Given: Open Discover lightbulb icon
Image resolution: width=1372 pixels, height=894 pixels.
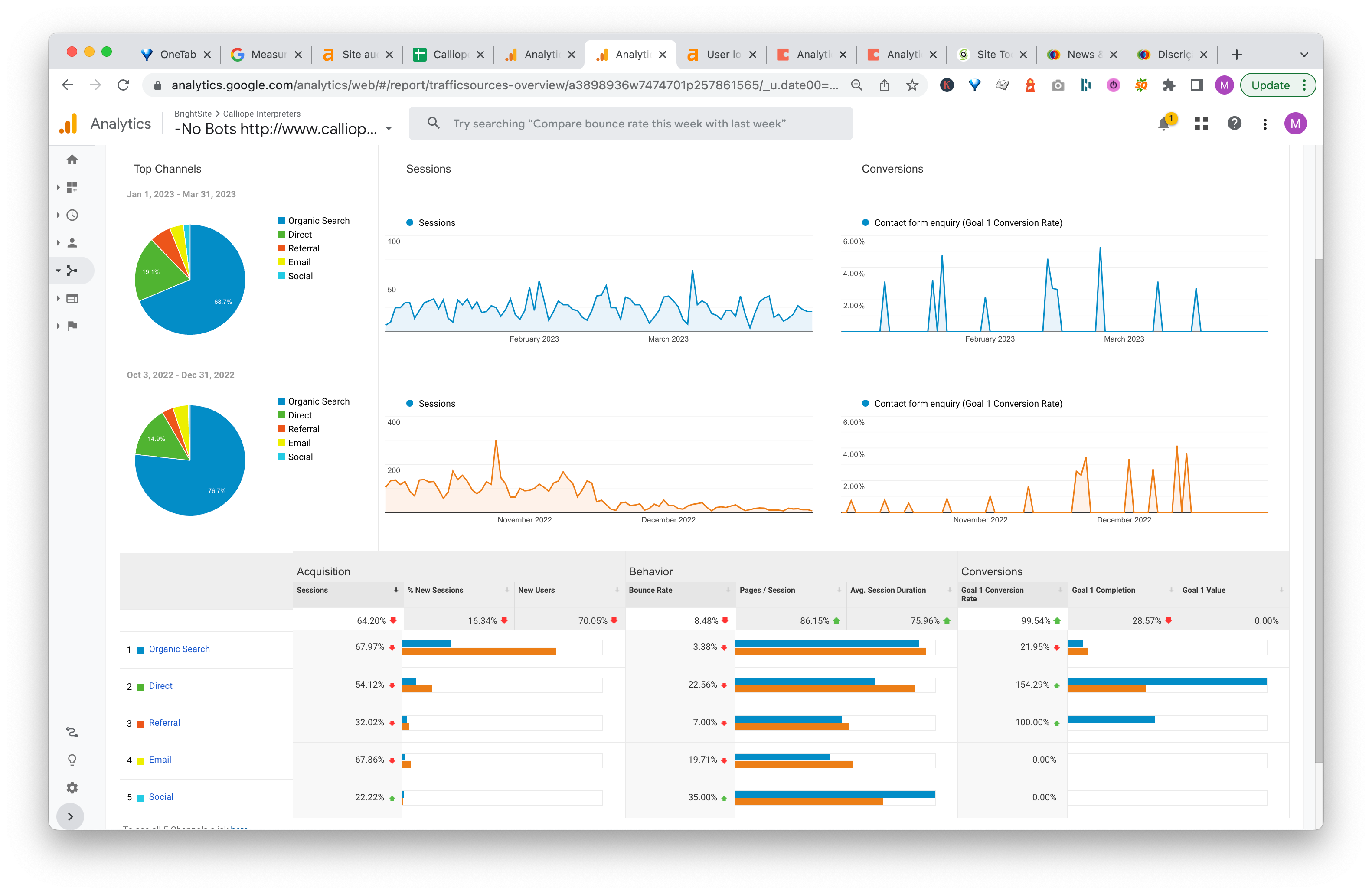Looking at the screenshot, I should 72,760.
